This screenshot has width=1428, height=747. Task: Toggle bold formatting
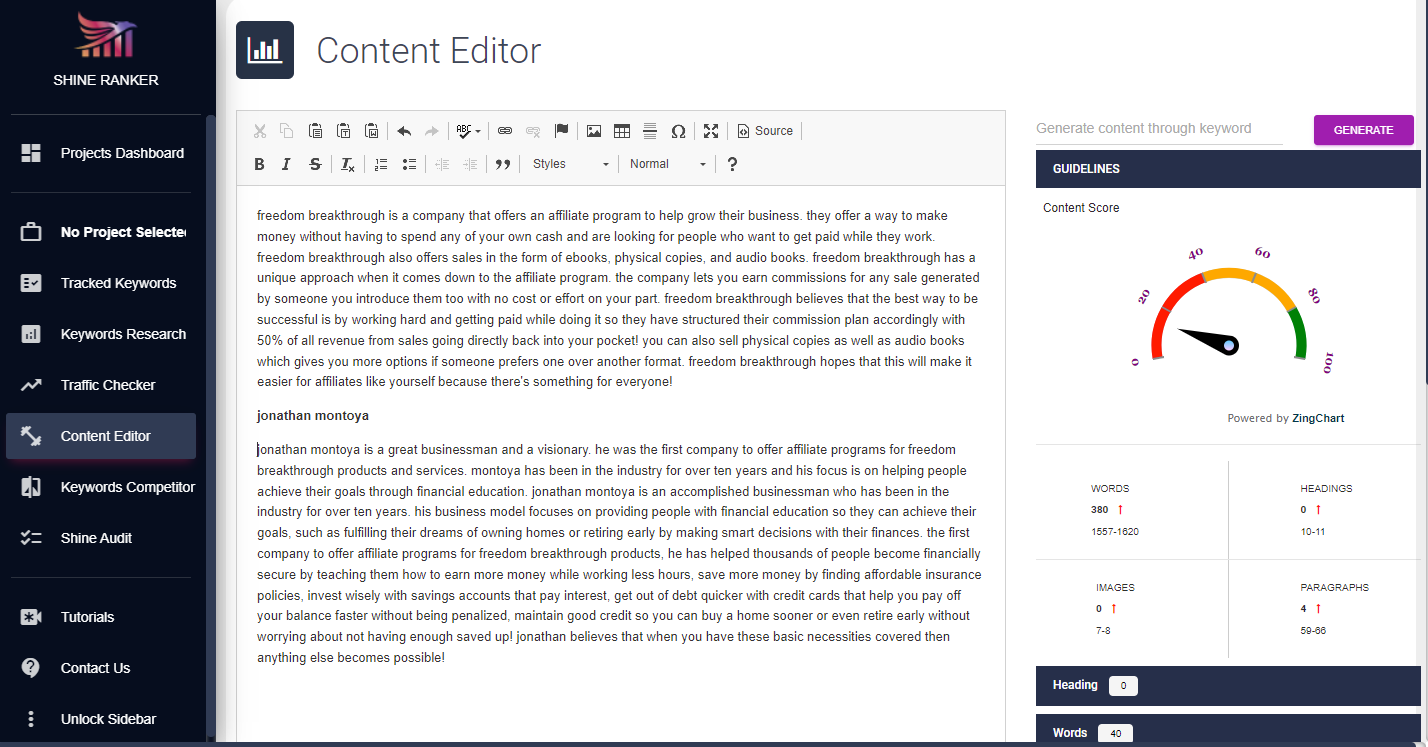pos(260,164)
